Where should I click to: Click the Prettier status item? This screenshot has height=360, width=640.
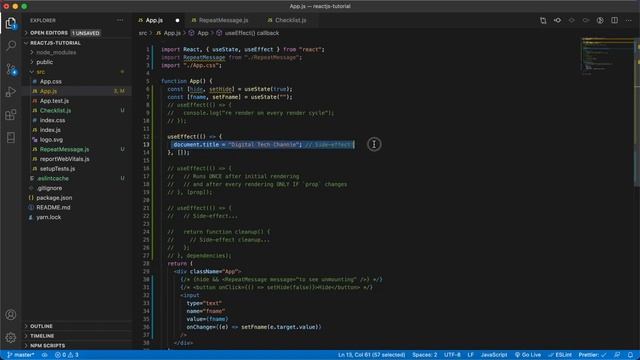(593, 355)
